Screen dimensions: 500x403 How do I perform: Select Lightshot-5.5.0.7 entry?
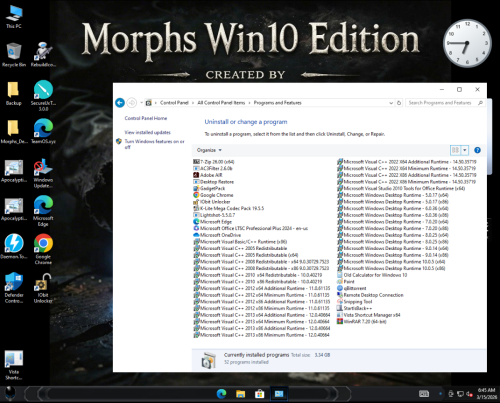click(x=214, y=215)
